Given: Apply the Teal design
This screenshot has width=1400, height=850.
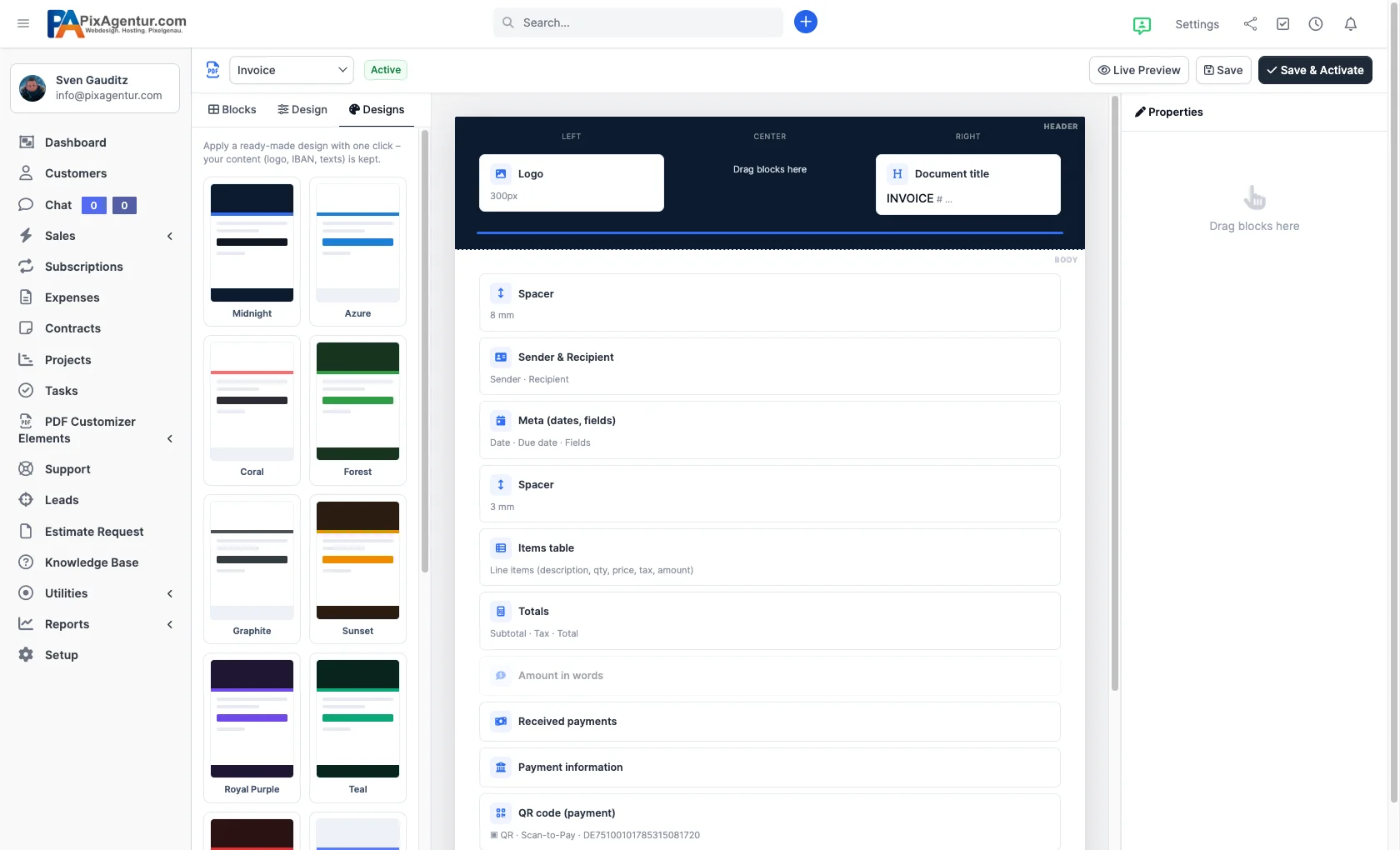Looking at the screenshot, I should pyautogui.click(x=357, y=727).
